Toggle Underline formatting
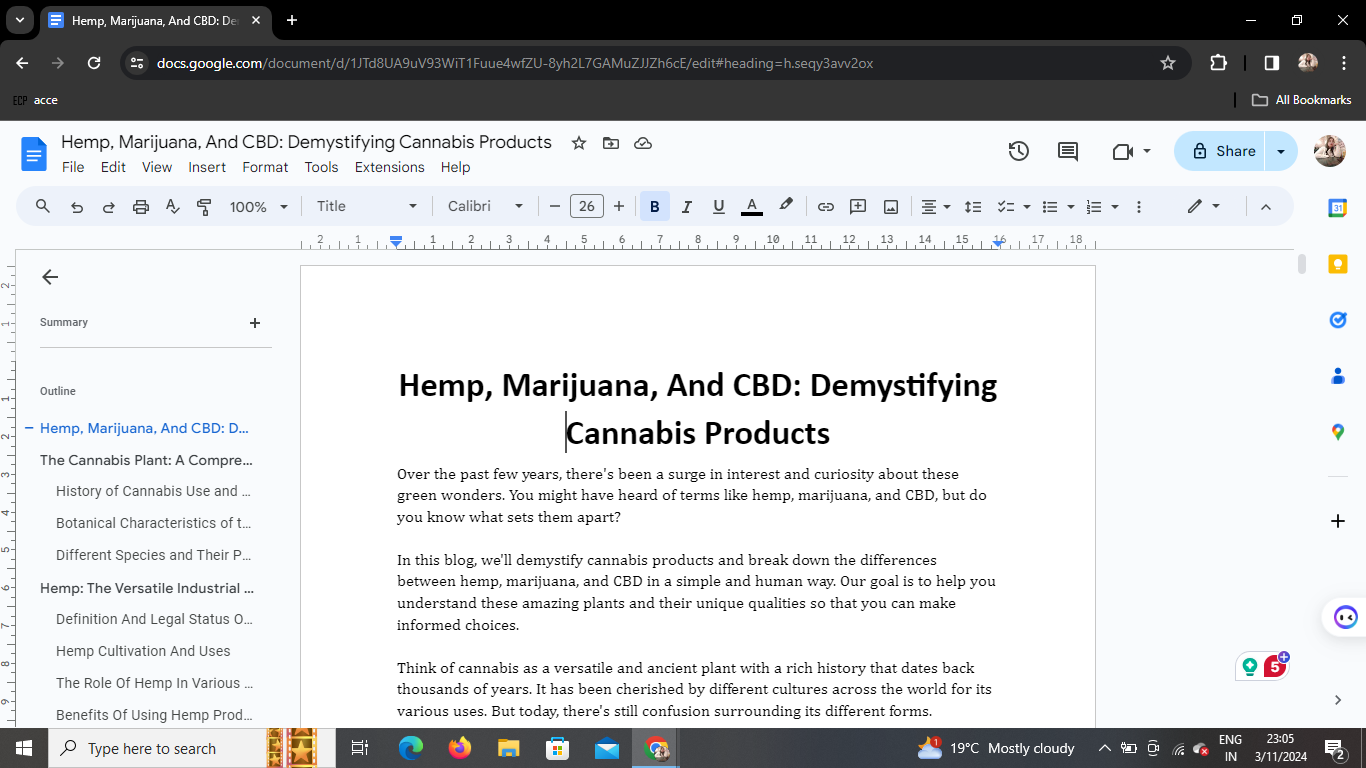The width and height of the screenshot is (1366, 768). pyautogui.click(x=718, y=207)
